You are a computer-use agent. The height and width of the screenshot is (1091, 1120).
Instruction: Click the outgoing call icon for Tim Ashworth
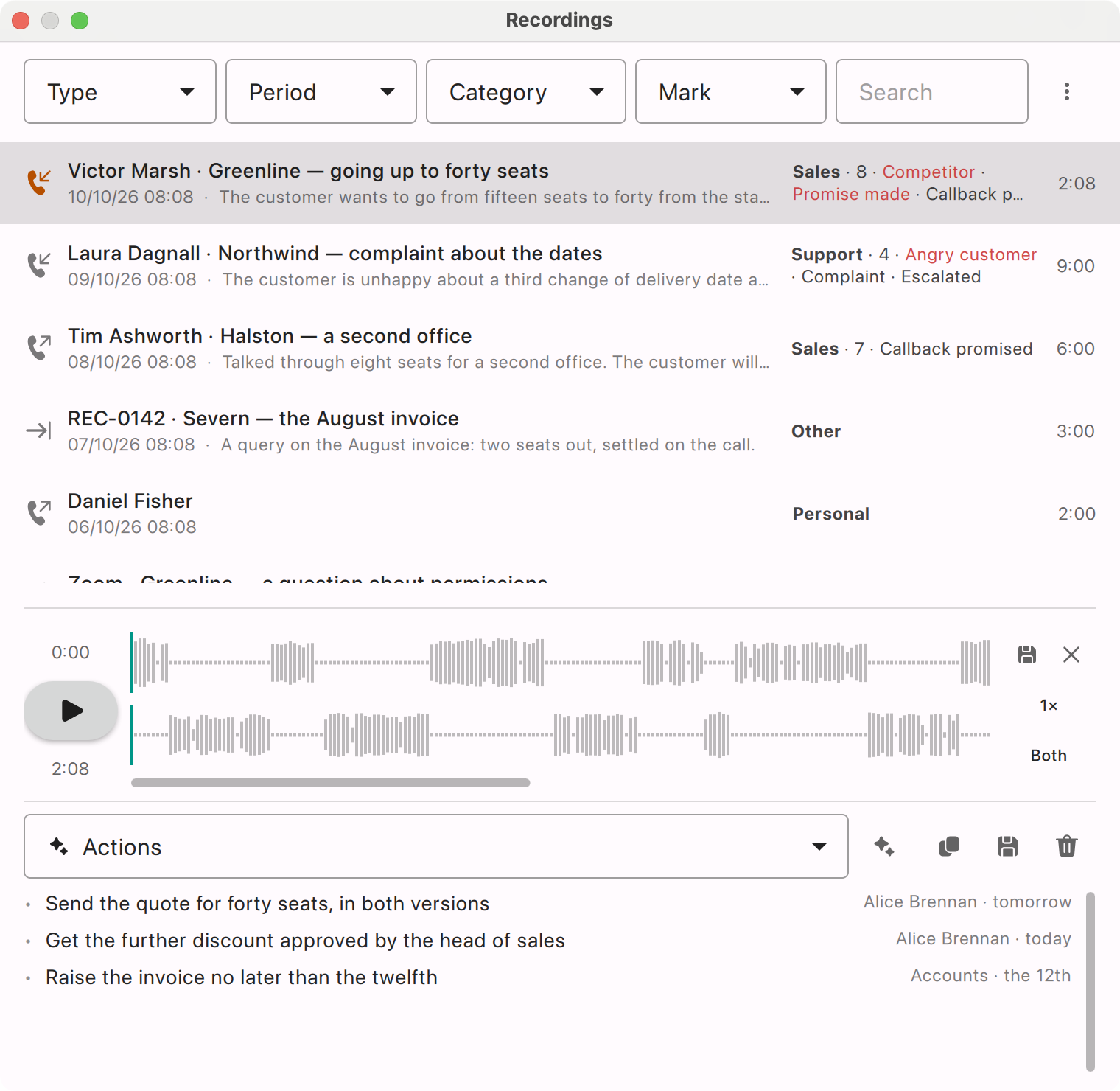coord(39,347)
